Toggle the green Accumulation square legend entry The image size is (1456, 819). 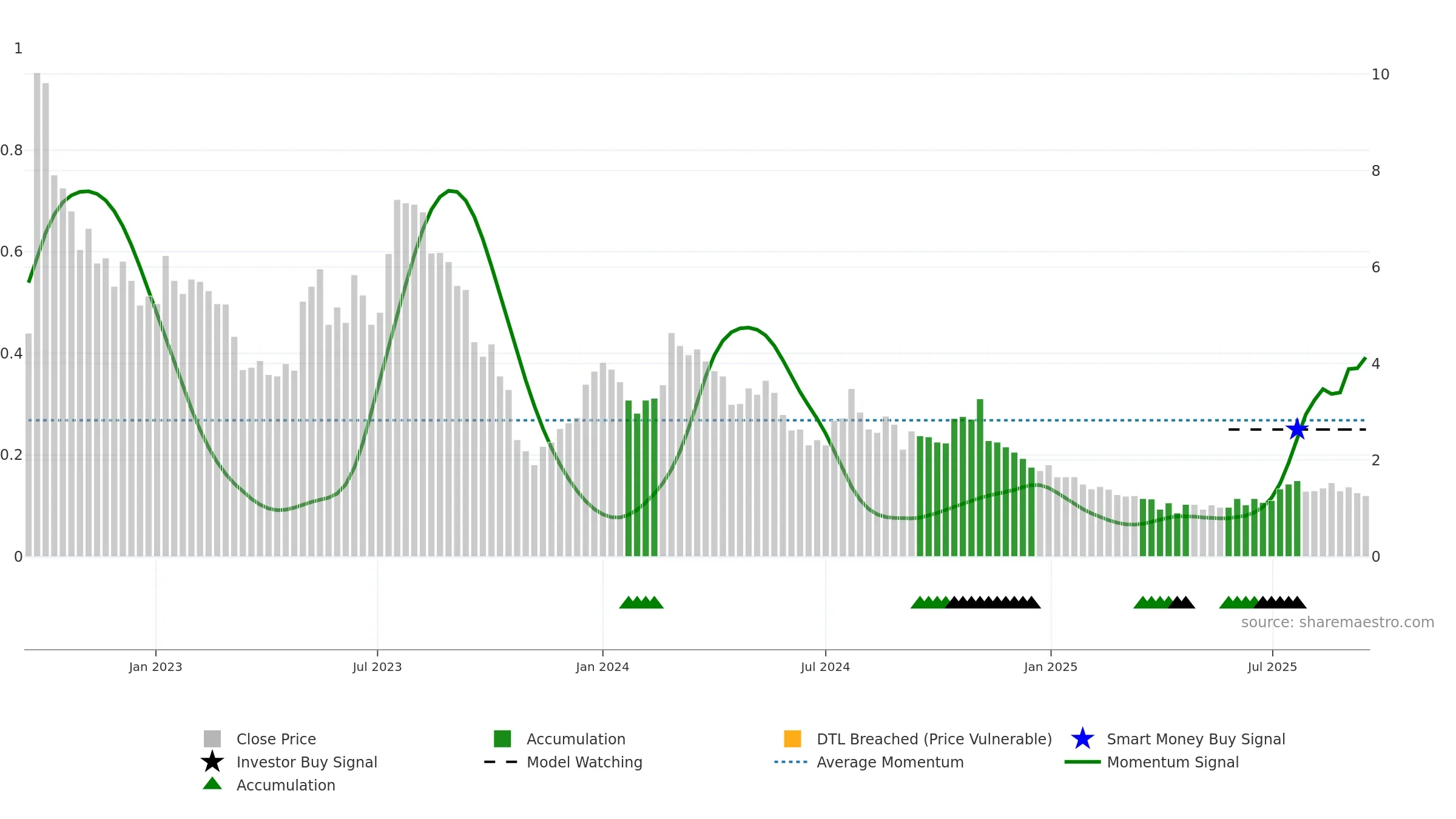pyautogui.click(x=502, y=739)
